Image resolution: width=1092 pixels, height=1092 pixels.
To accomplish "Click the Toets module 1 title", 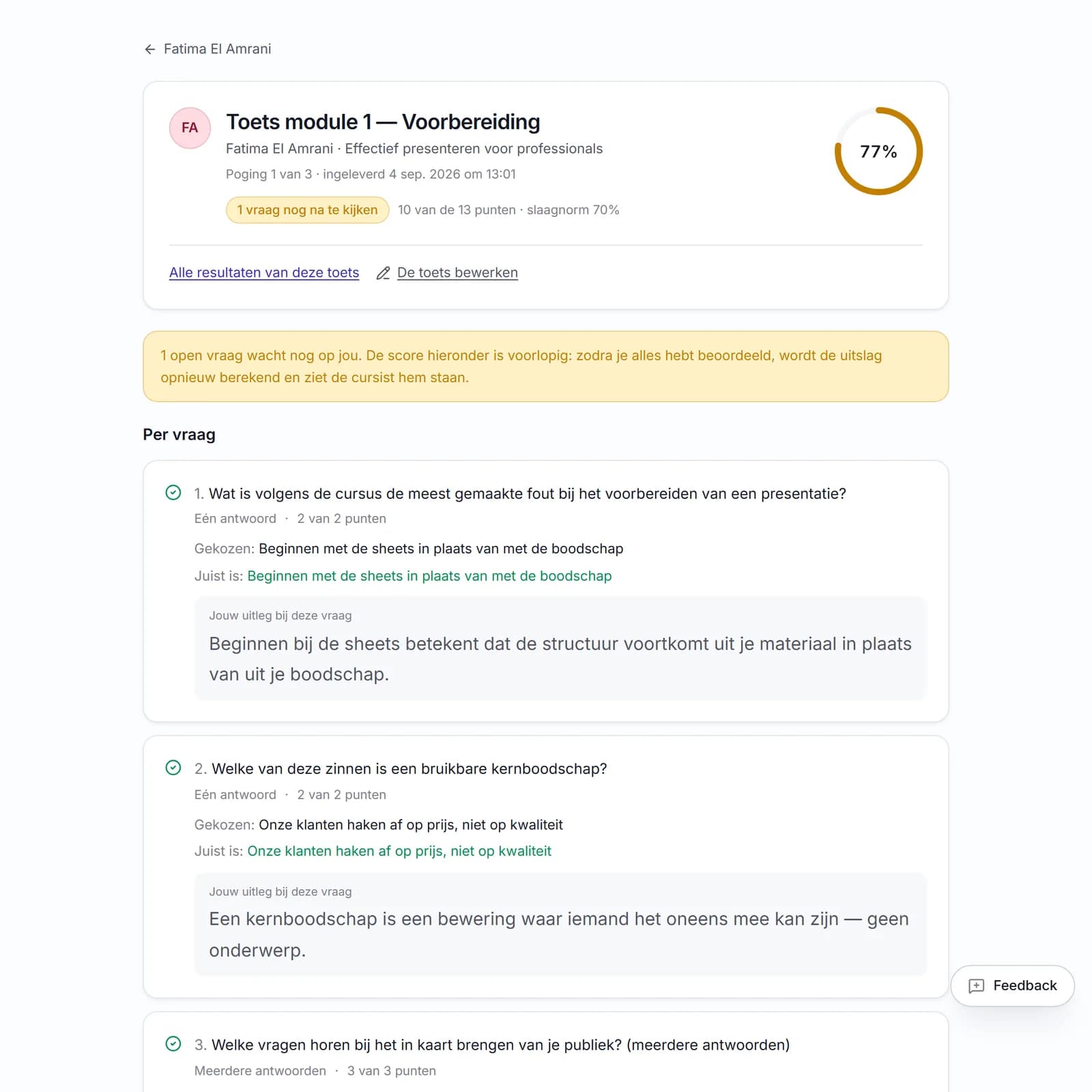I will (383, 121).
